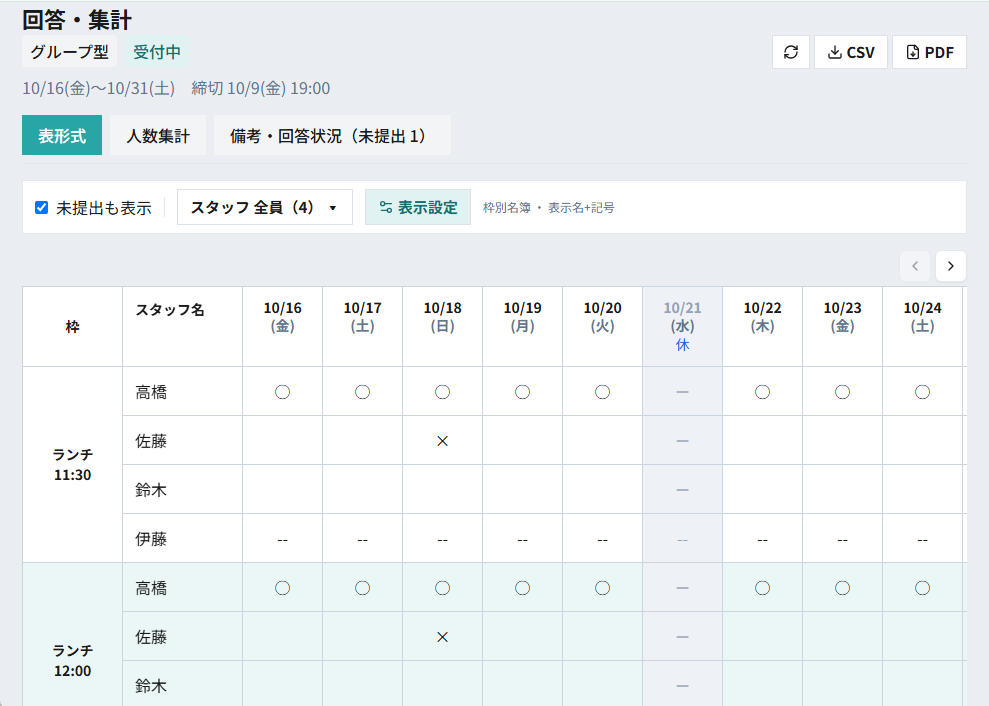The image size is (989, 706).
Task: Switch to the 人数集計 tab
Action: pyautogui.click(x=158, y=135)
